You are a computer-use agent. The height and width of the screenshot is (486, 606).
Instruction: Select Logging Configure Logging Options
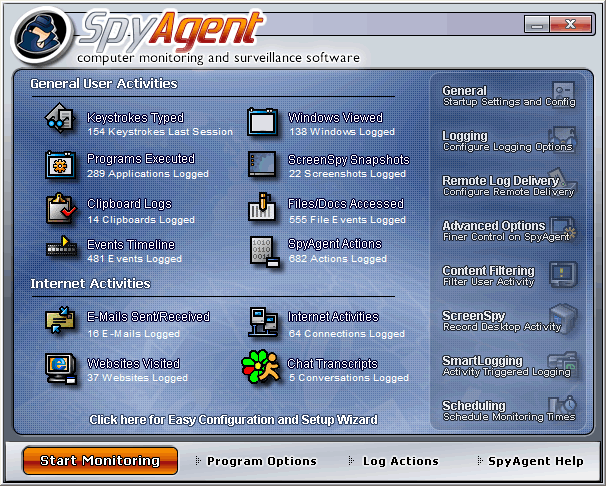[507, 141]
